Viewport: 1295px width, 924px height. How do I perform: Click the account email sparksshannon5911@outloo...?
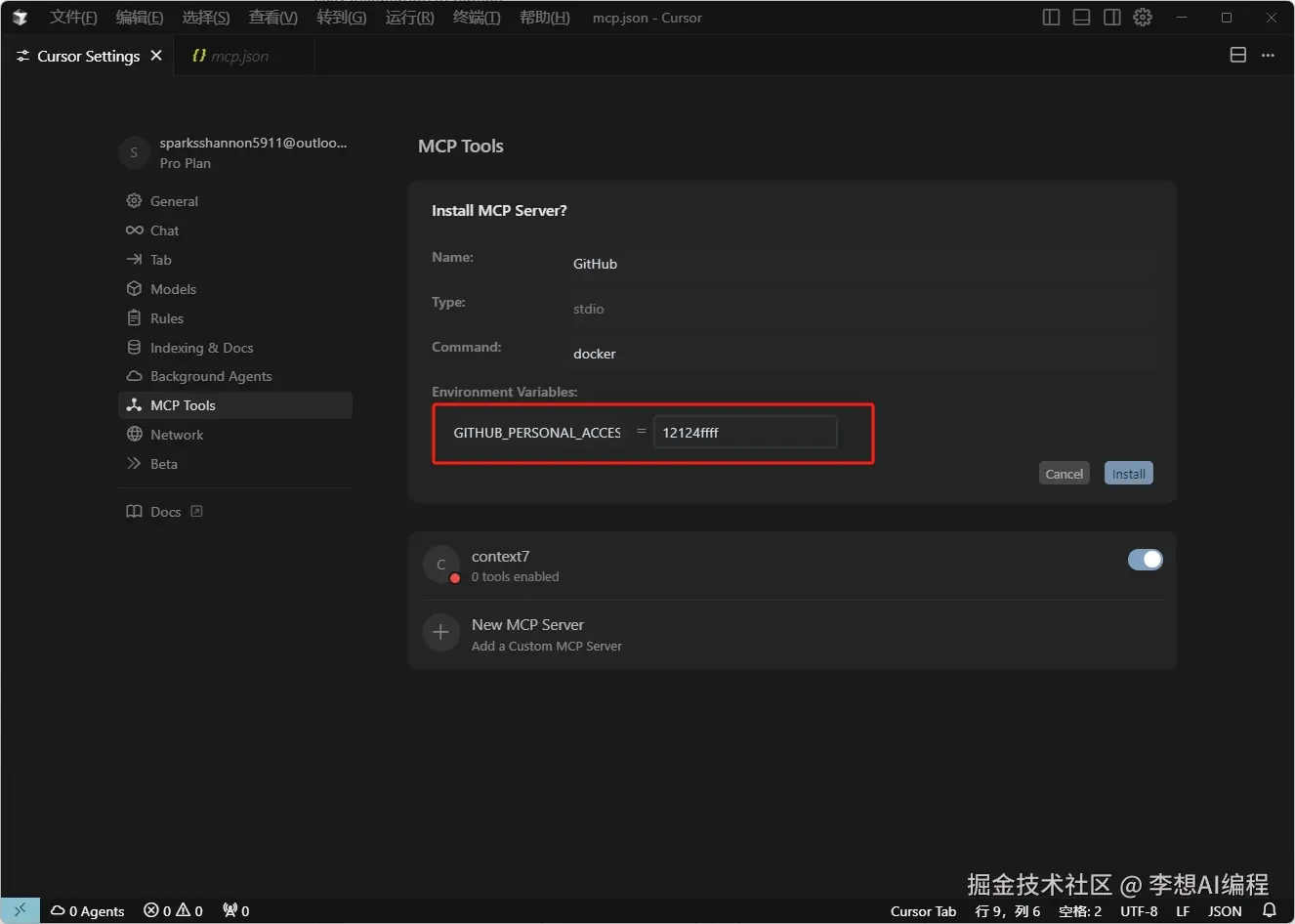coord(254,143)
